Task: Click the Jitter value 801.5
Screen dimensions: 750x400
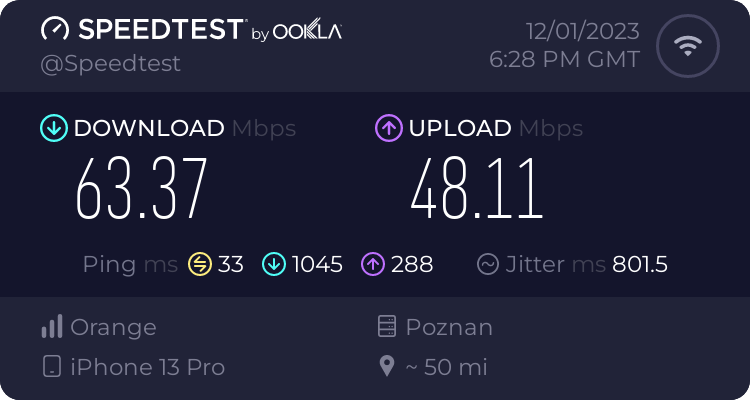Action: (640, 264)
